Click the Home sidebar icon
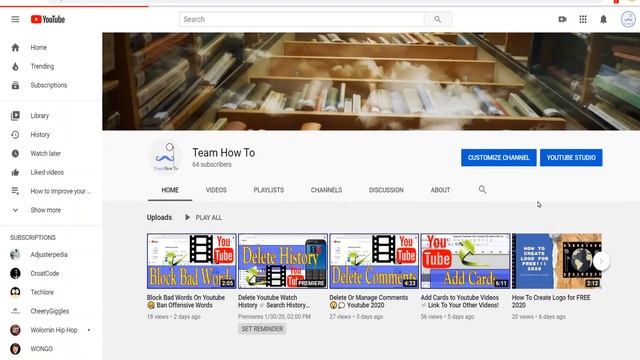This screenshot has width=640, height=360. tap(15, 47)
